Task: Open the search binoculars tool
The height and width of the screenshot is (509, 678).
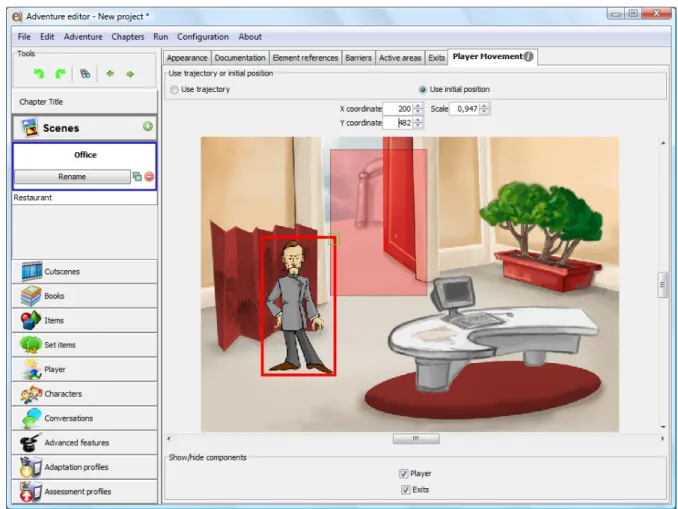Action: [85, 74]
